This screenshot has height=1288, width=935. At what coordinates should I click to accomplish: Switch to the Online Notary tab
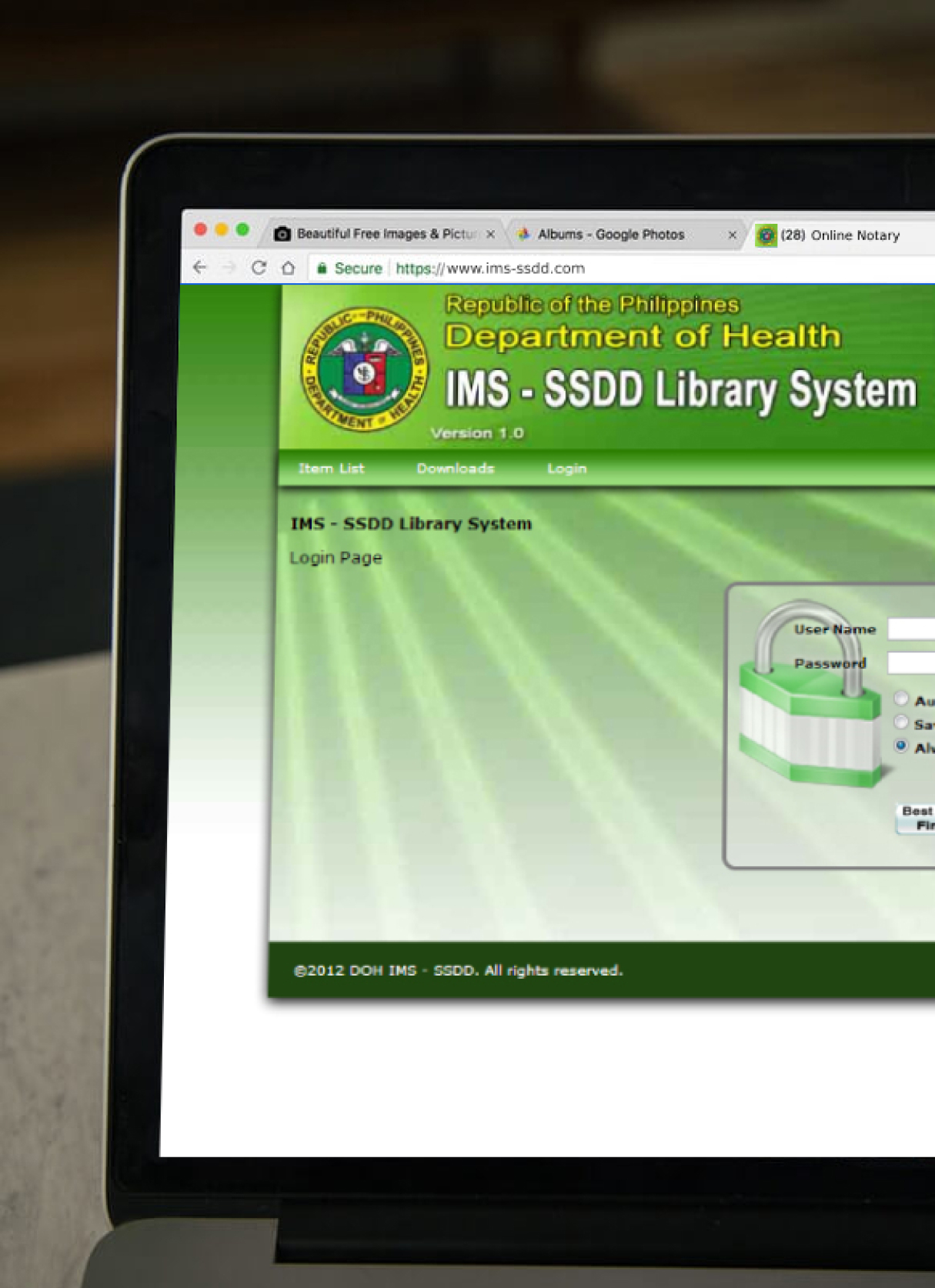pyautogui.click(x=839, y=235)
